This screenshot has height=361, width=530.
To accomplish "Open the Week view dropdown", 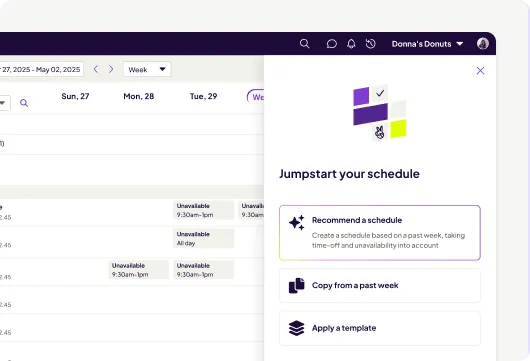I will 147,69.
